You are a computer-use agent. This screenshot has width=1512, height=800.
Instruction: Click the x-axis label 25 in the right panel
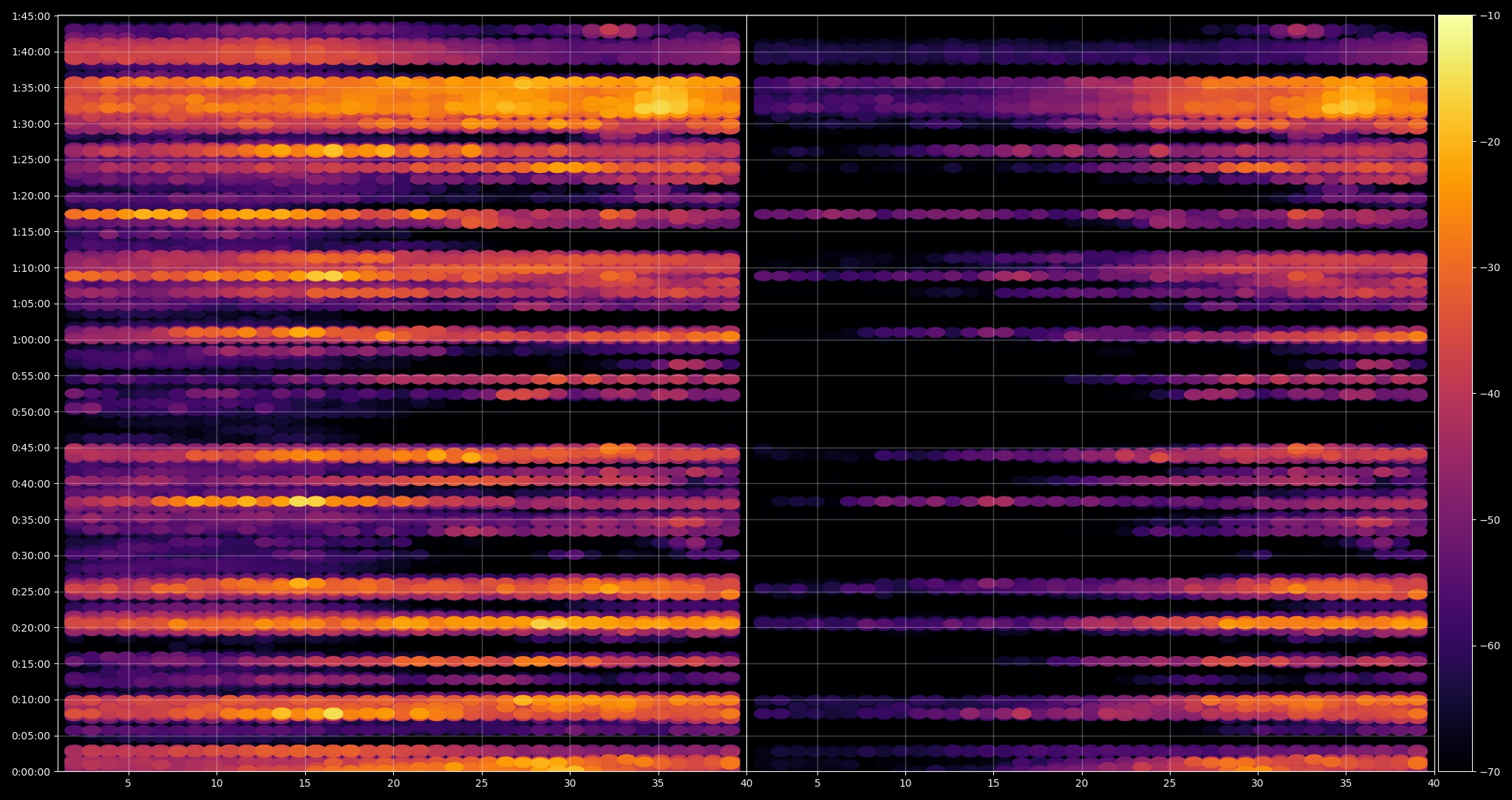click(1170, 783)
